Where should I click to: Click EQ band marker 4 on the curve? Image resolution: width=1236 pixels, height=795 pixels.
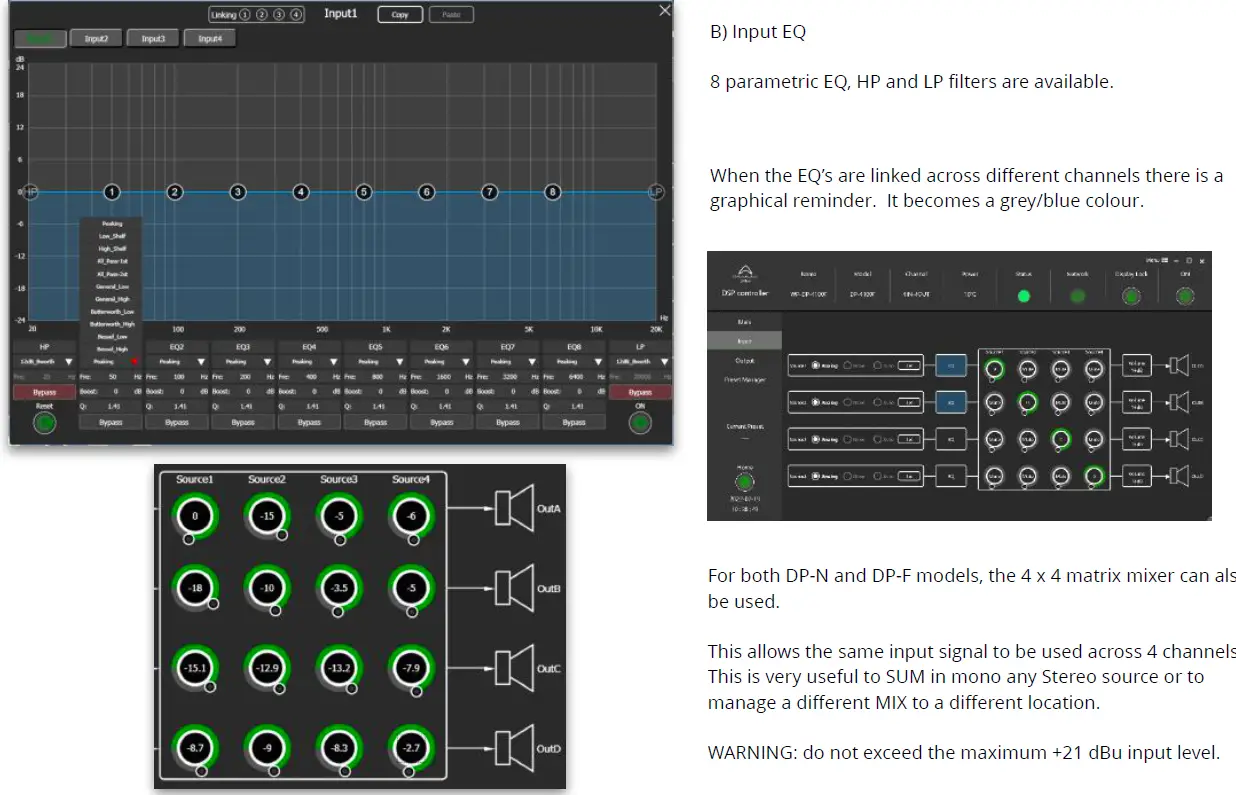300,190
